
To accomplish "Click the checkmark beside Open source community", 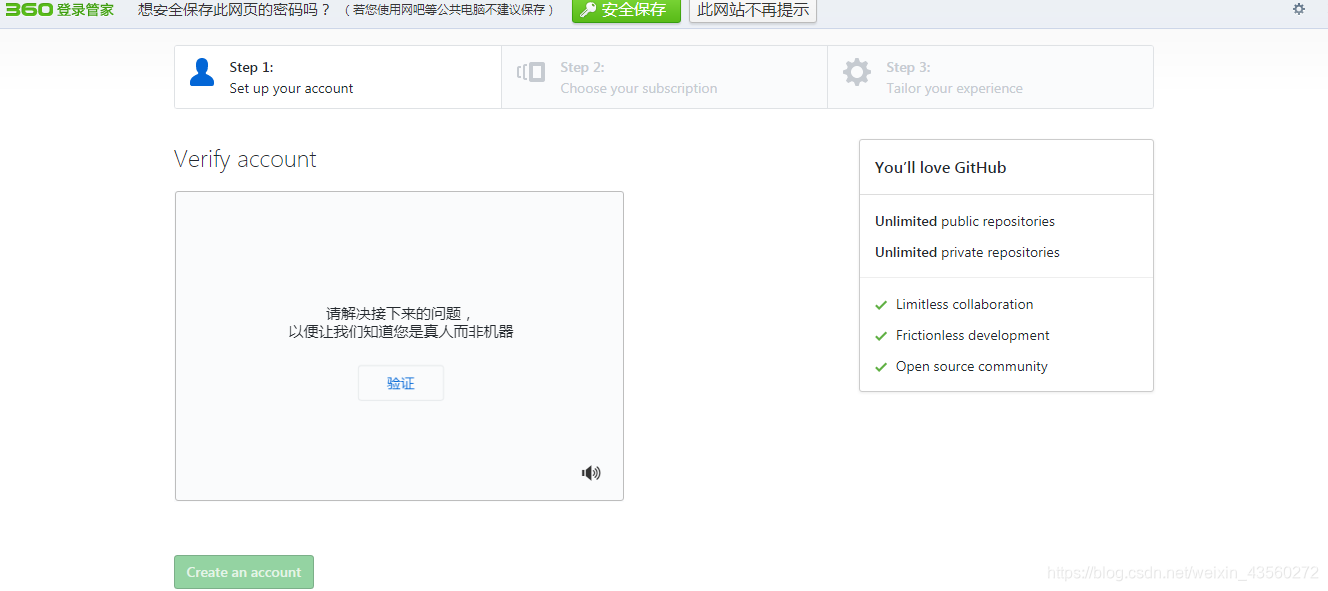I will coord(881,367).
